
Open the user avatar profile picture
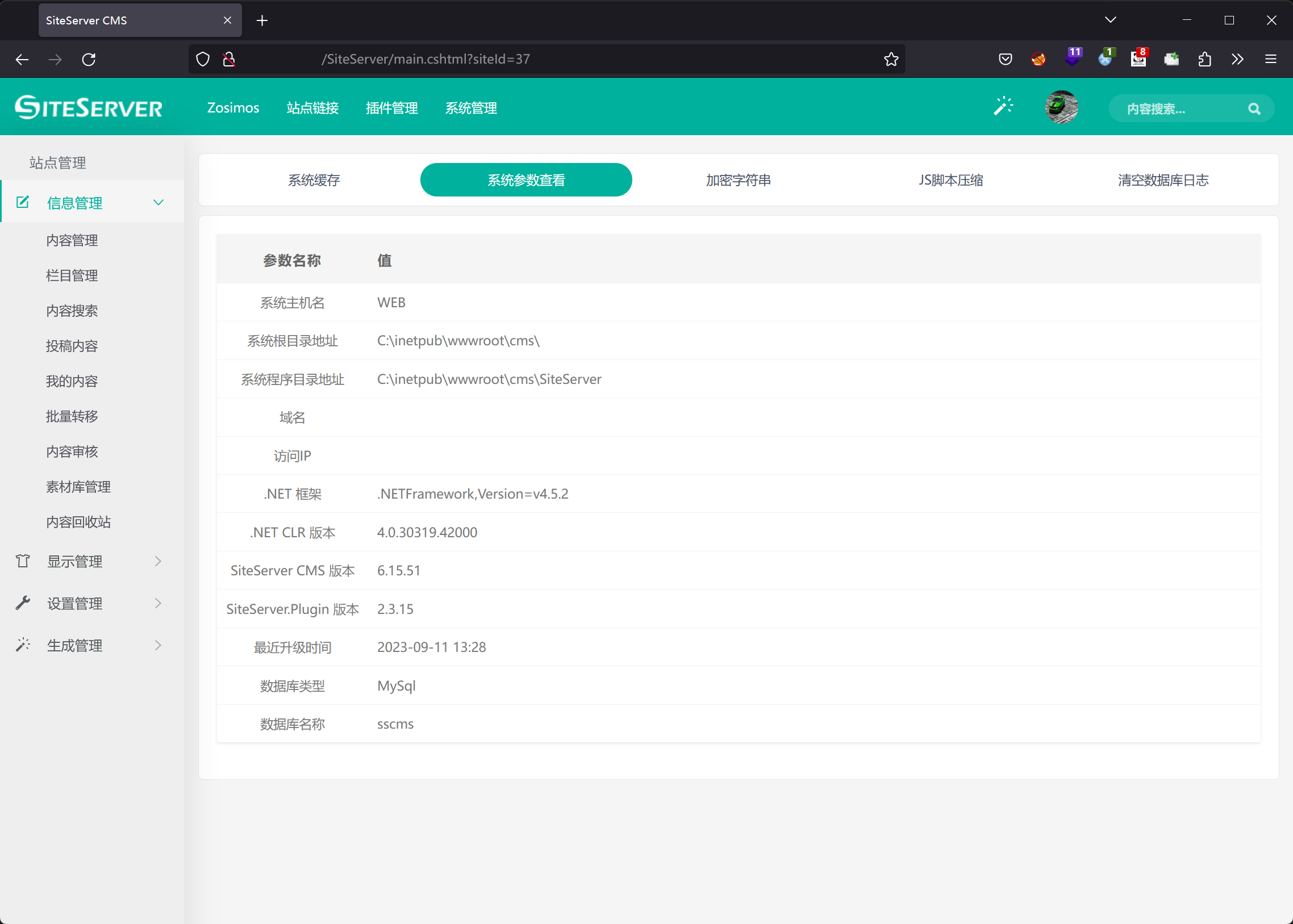pyautogui.click(x=1061, y=107)
